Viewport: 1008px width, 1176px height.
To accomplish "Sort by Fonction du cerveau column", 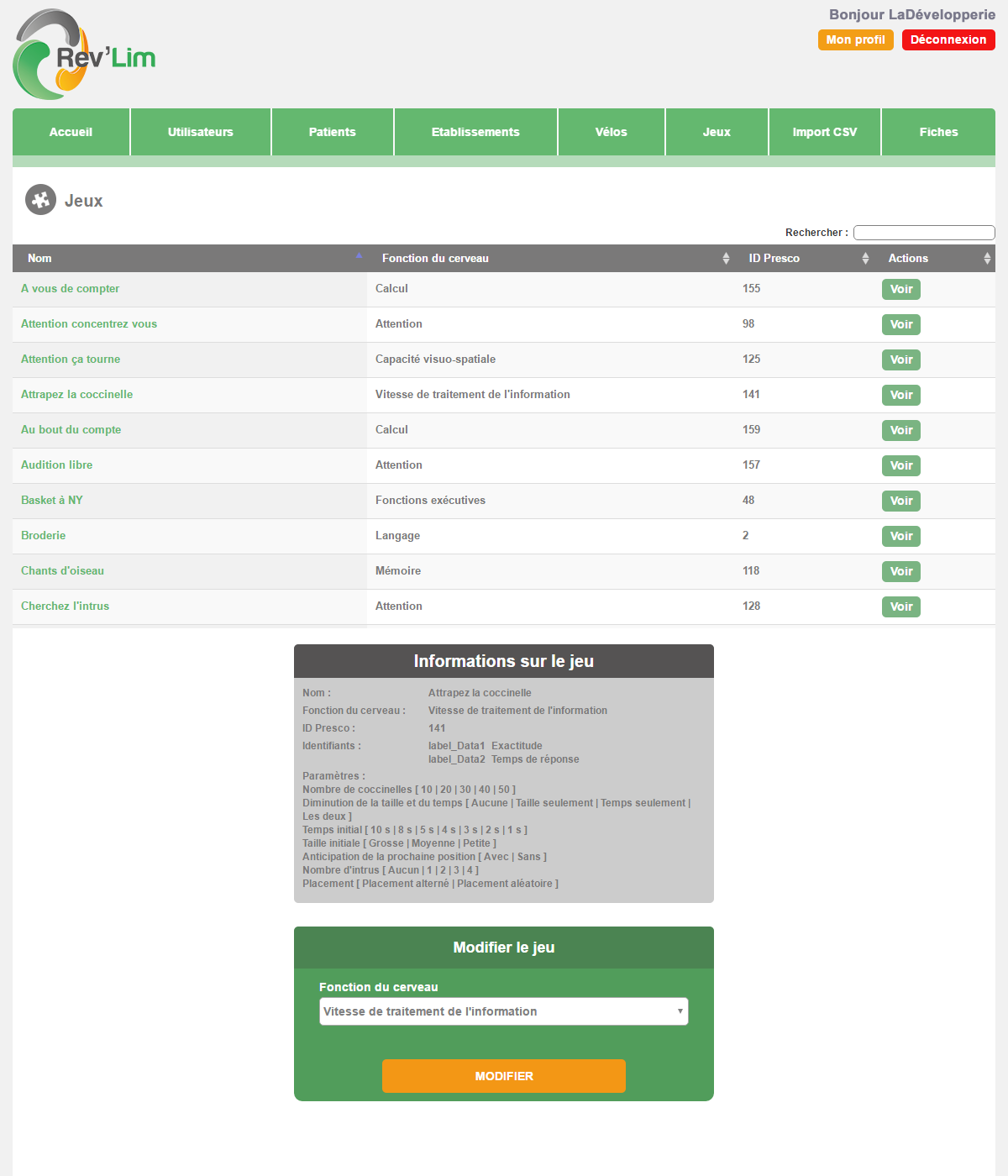I will pyautogui.click(x=725, y=259).
